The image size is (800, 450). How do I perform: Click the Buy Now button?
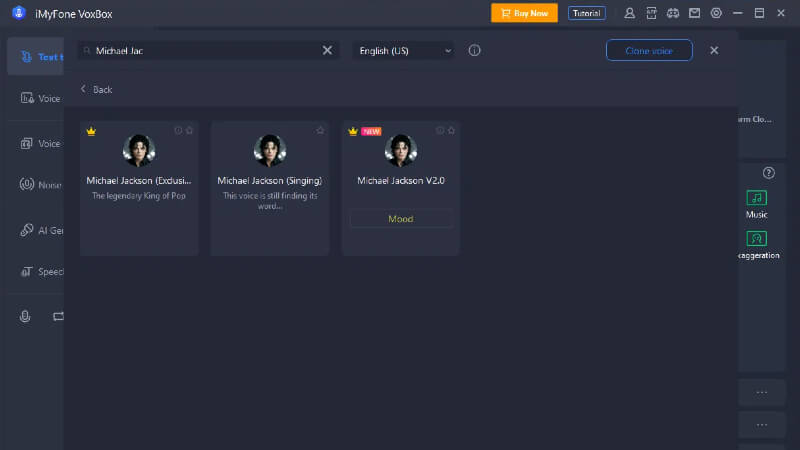(x=524, y=13)
